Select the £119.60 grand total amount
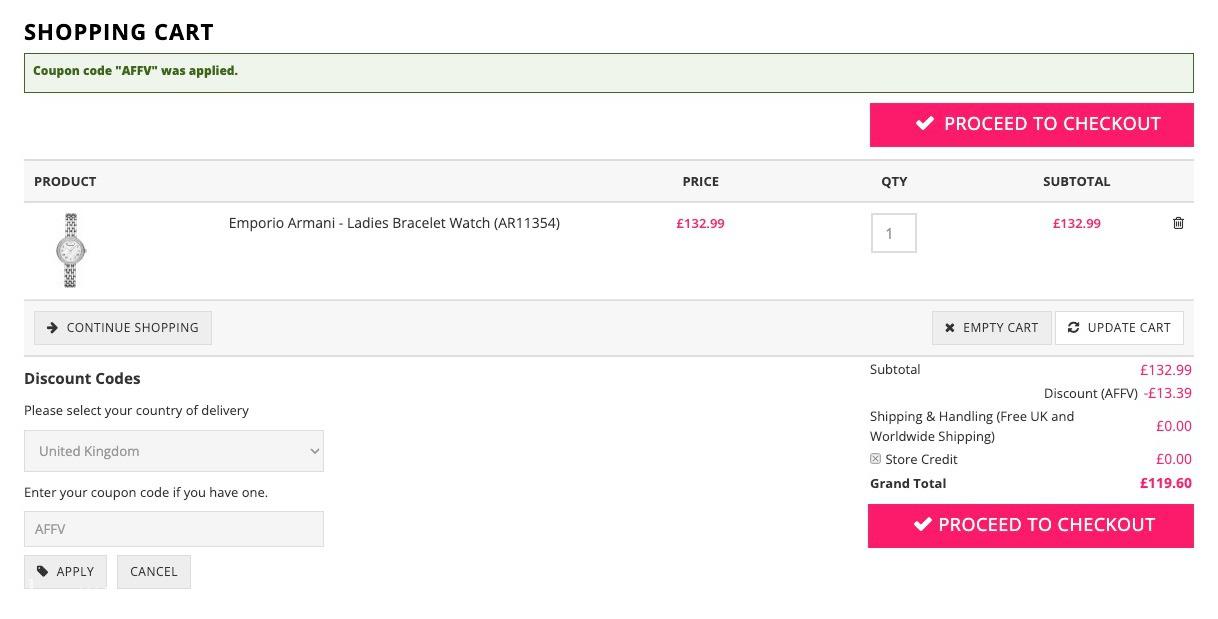 pyautogui.click(x=1166, y=483)
